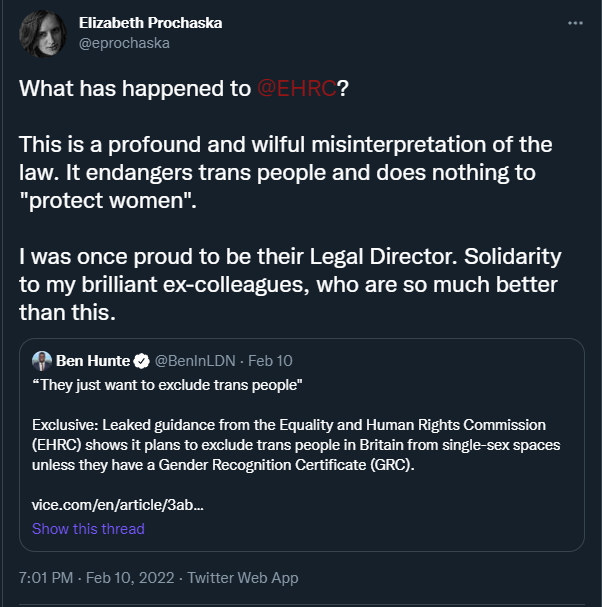Click the Twitter Web App source label
Viewport: 602px width, 607px height.
[x=243, y=578]
